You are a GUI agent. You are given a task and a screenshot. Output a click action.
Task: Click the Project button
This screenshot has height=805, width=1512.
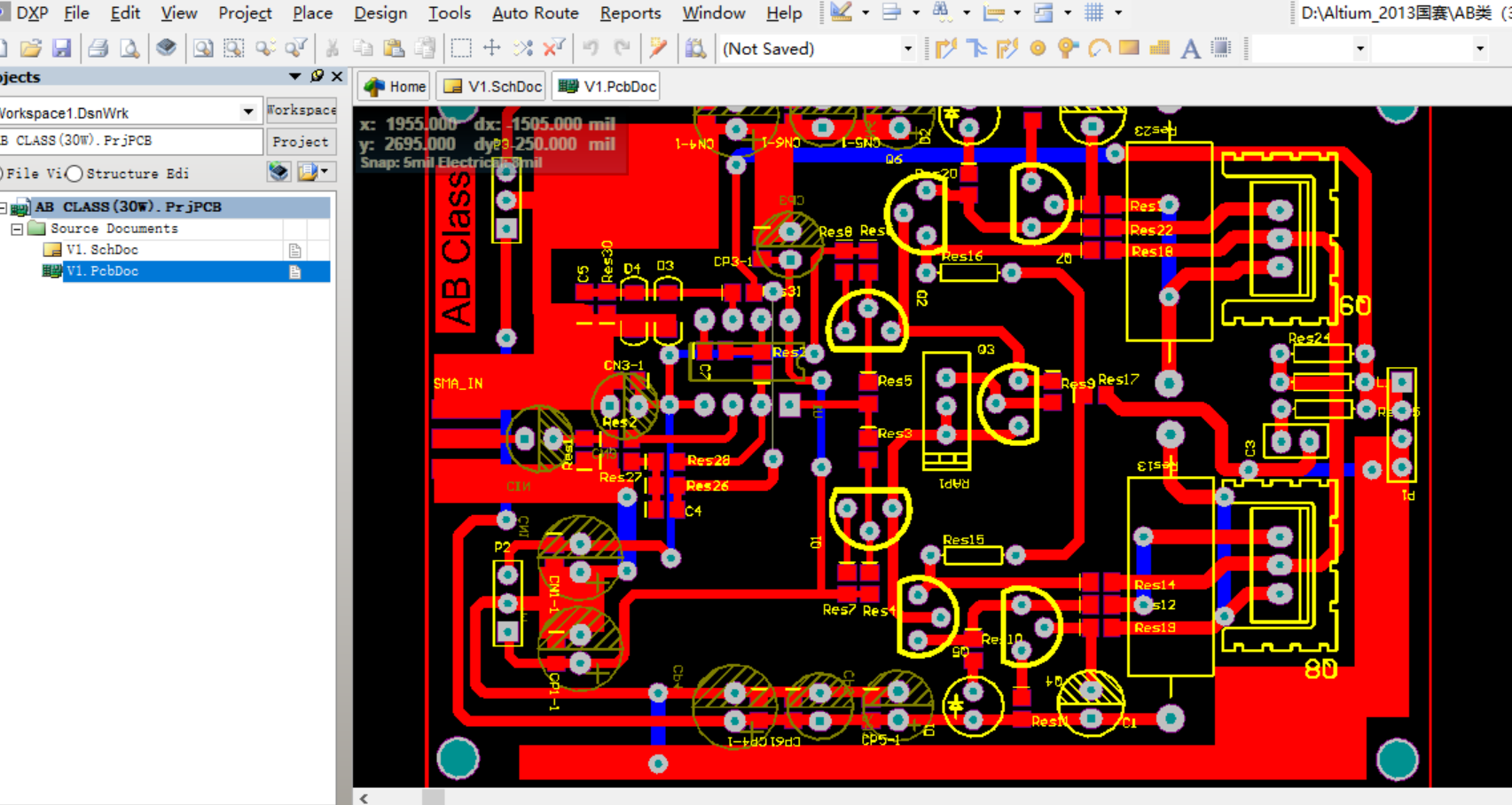tap(301, 142)
